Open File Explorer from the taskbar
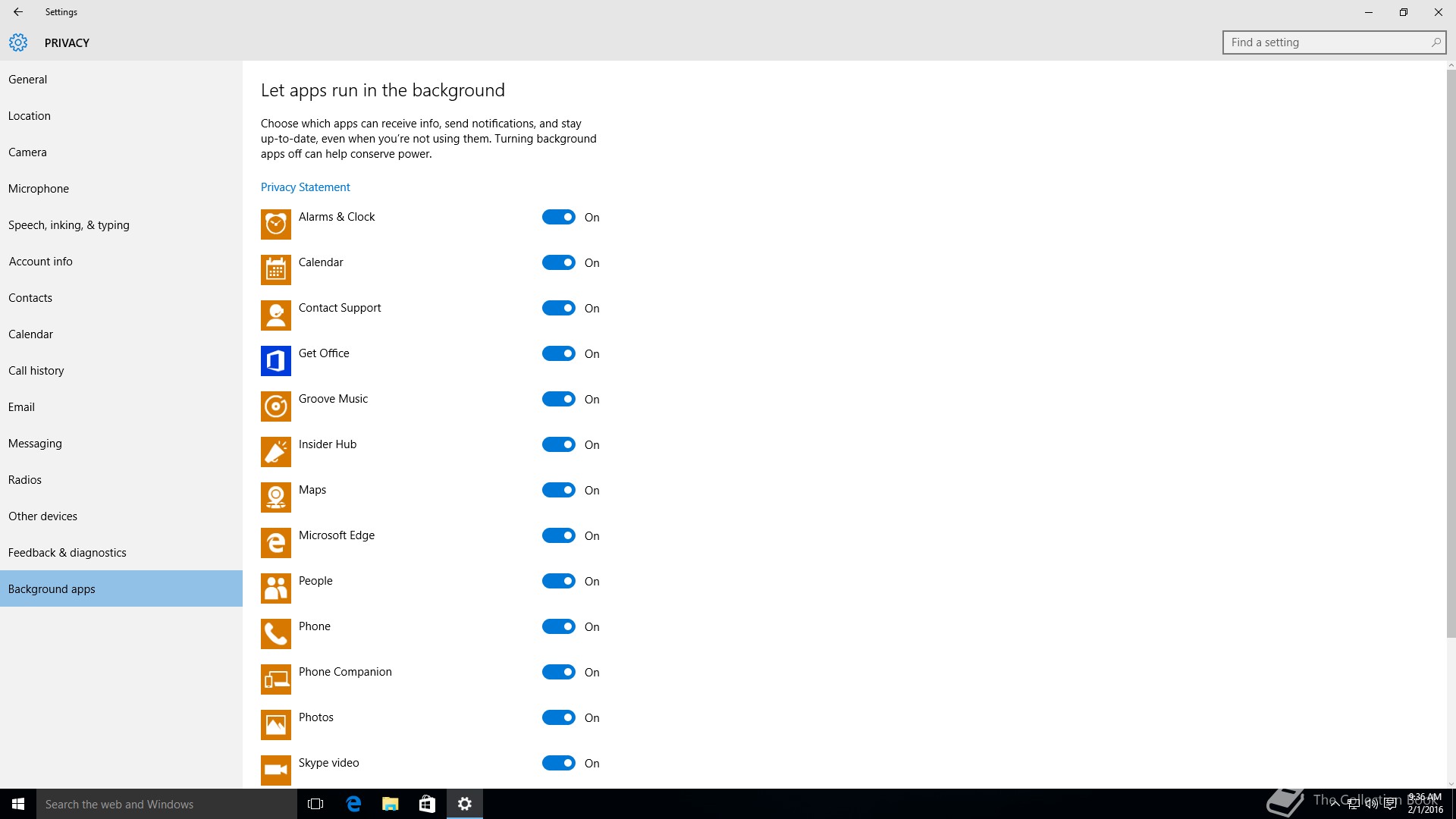Image resolution: width=1456 pixels, height=819 pixels. coord(390,804)
